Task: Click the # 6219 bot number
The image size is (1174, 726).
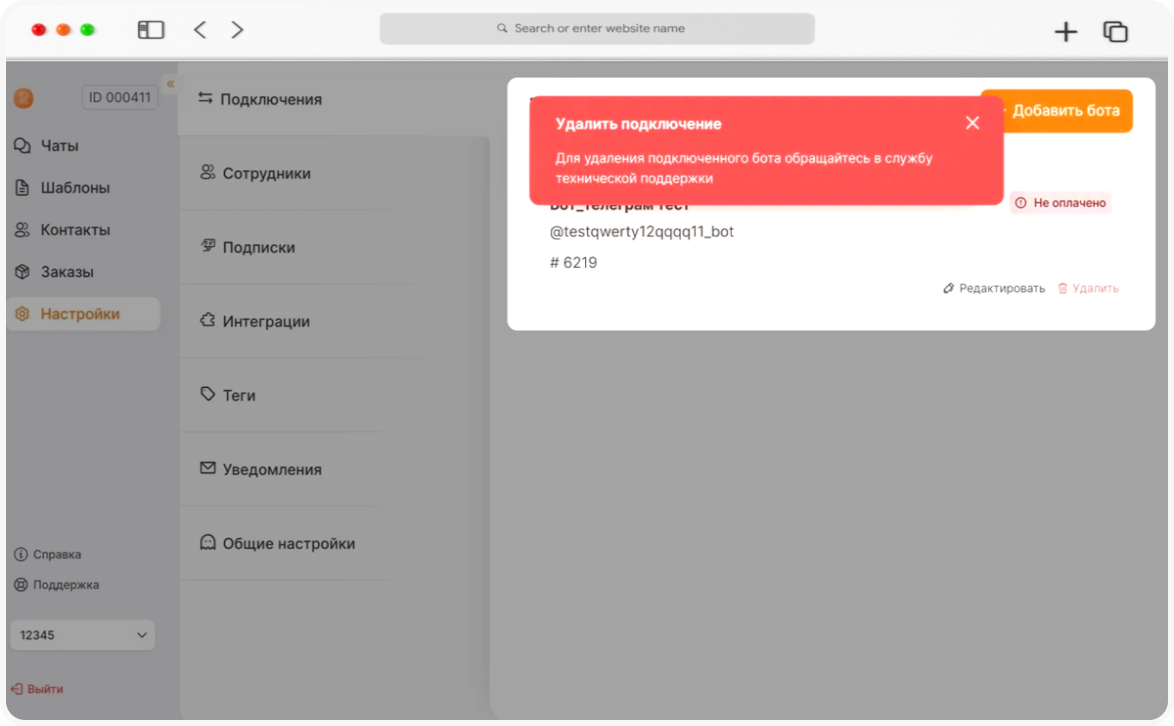Action: tap(574, 263)
